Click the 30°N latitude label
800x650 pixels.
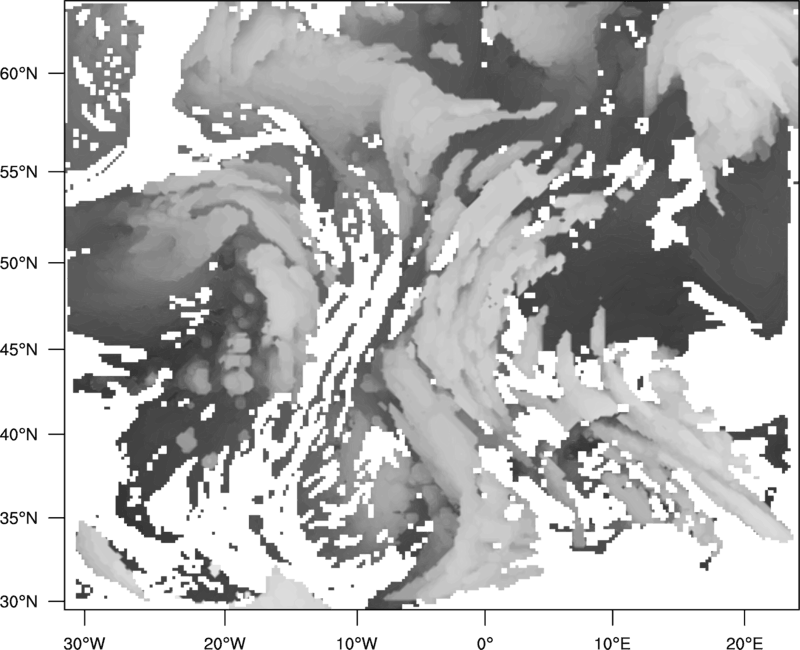tap(19, 602)
